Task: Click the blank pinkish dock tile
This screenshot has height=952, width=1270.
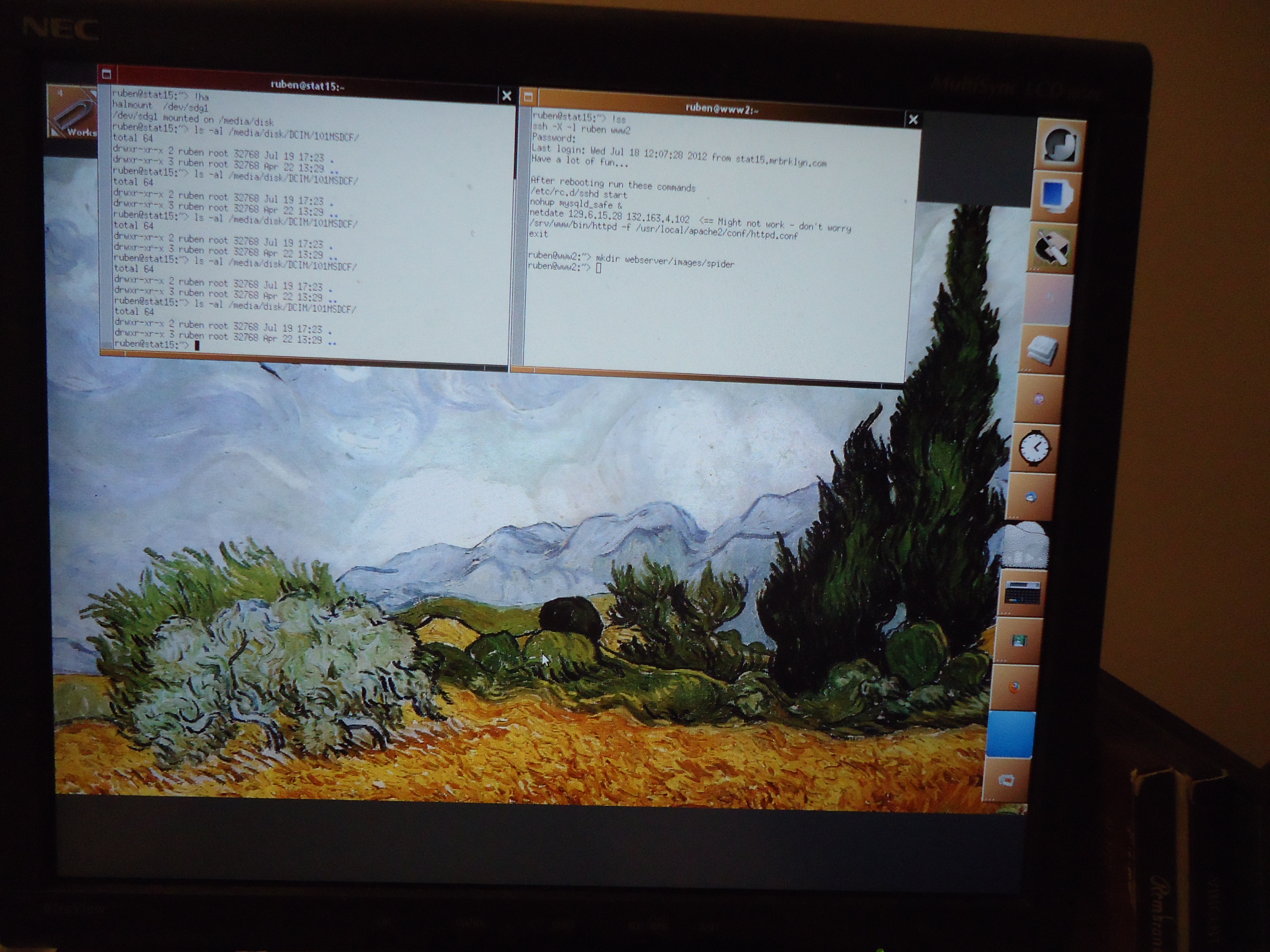Action: coord(1049,299)
